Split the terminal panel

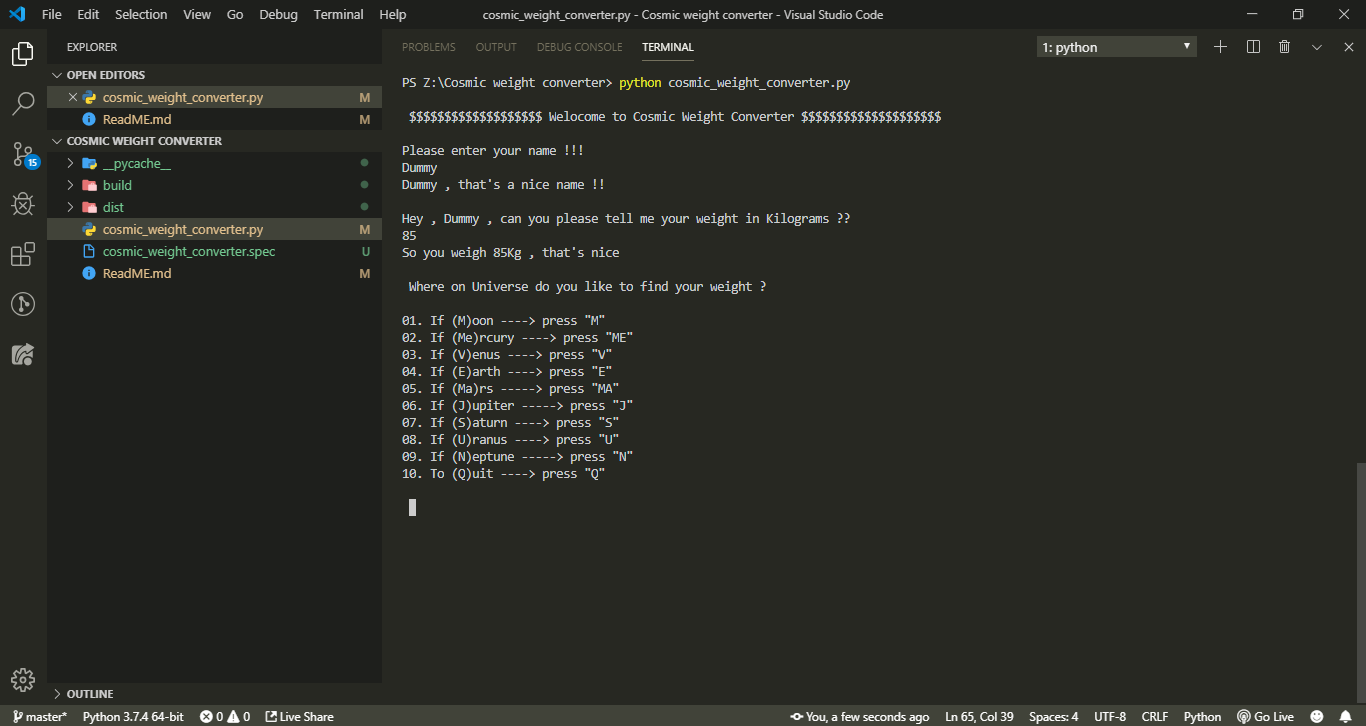[x=1253, y=47]
